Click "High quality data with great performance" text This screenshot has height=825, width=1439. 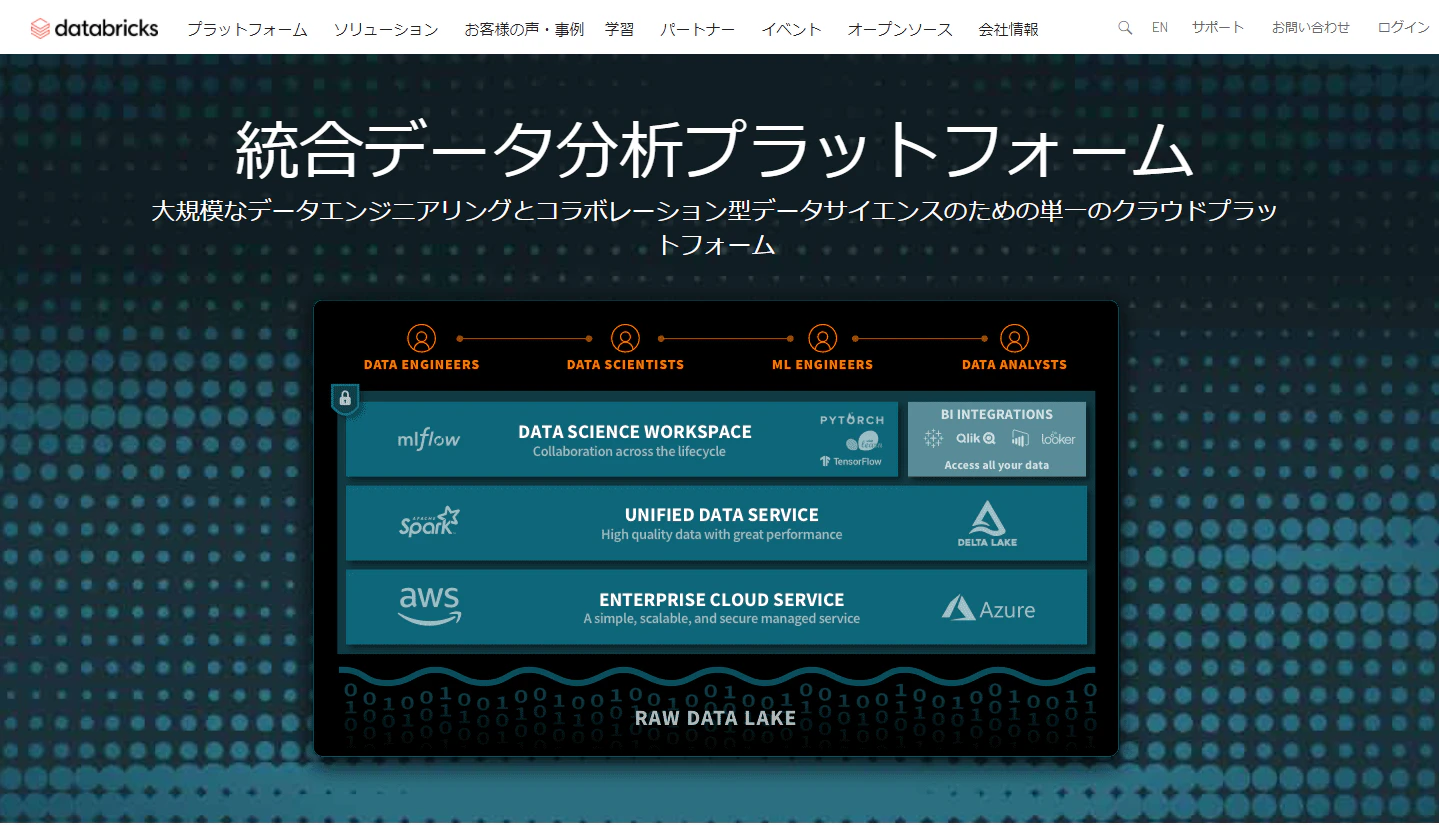[722, 535]
